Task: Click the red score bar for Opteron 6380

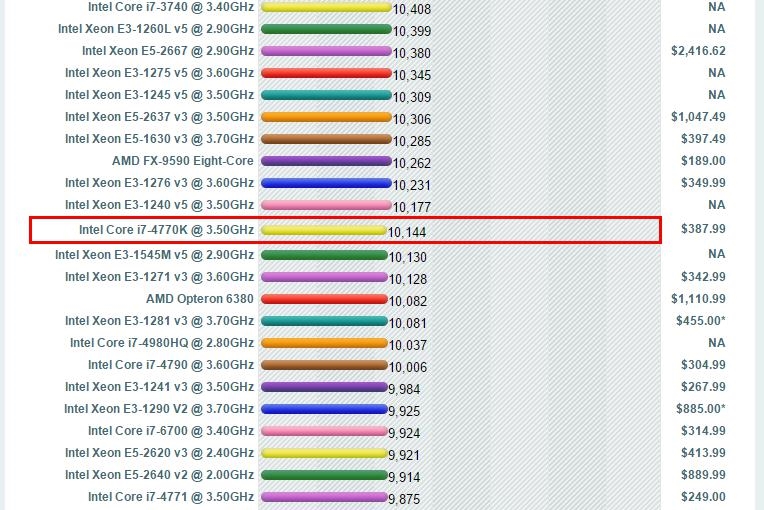Action: click(x=324, y=299)
